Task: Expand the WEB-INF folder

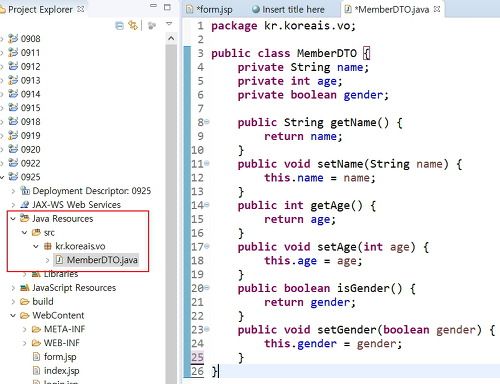Action: (25, 343)
